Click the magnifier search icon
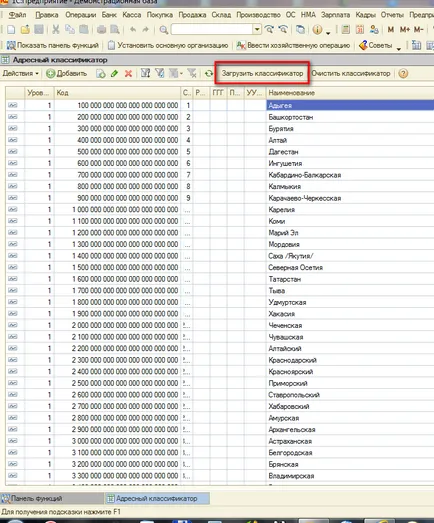Viewport: 434px width, 523px height. point(163,30)
